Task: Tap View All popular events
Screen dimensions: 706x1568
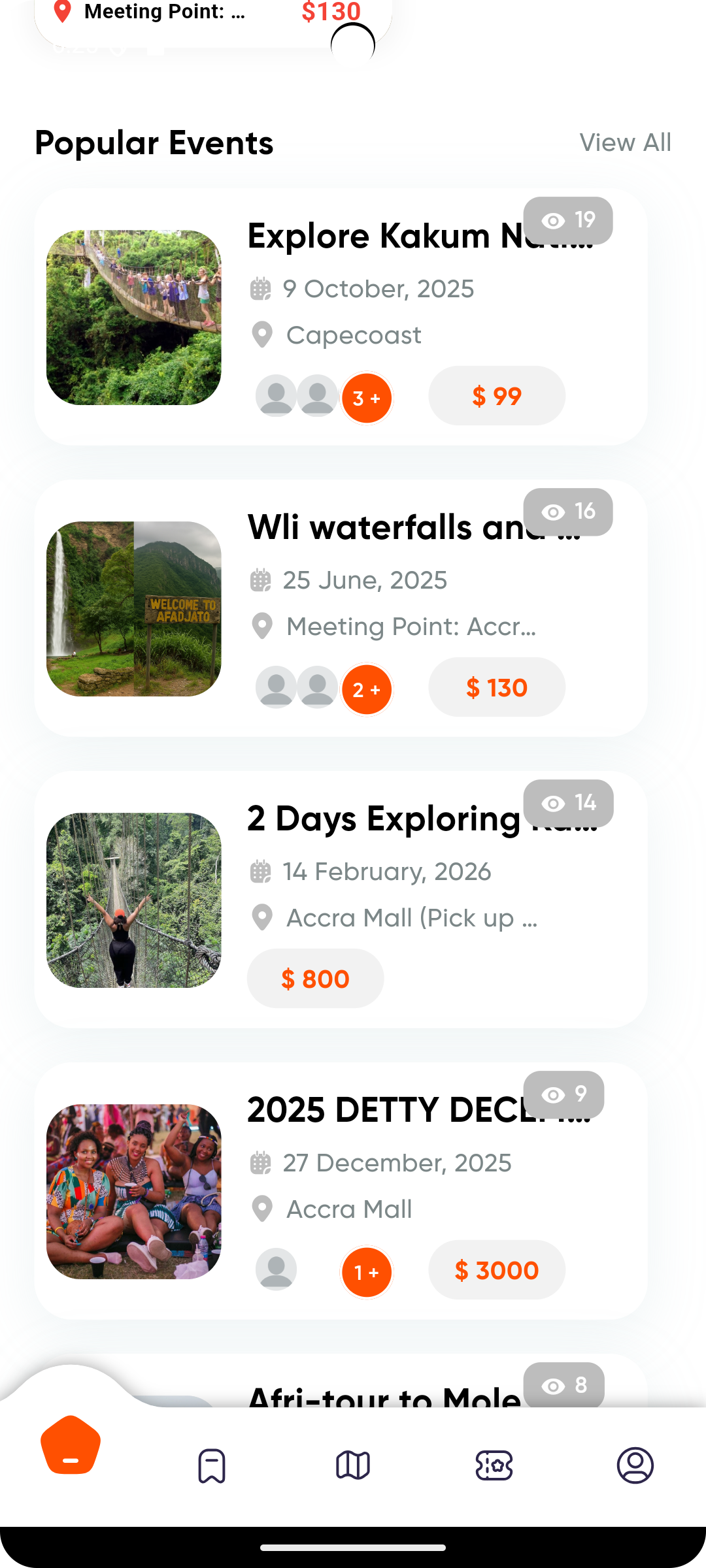Action: (x=625, y=142)
